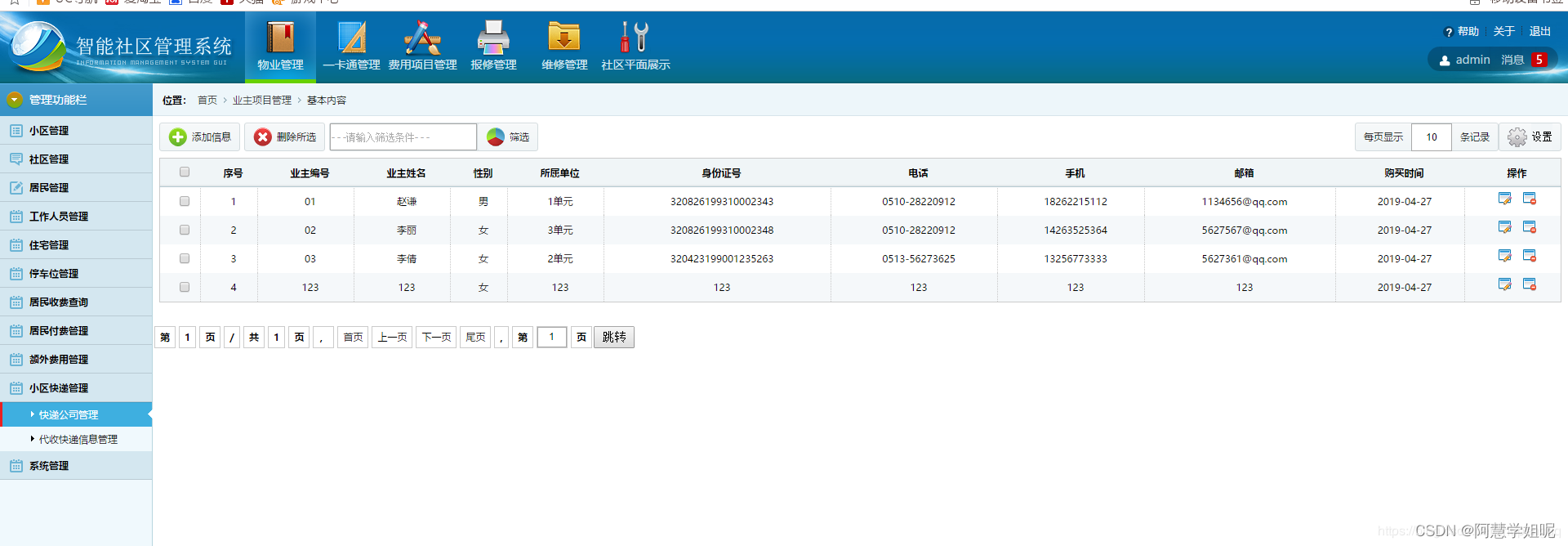The image size is (1568, 546).
Task: Toggle the select-all checkbox in table header
Action: point(185,172)
